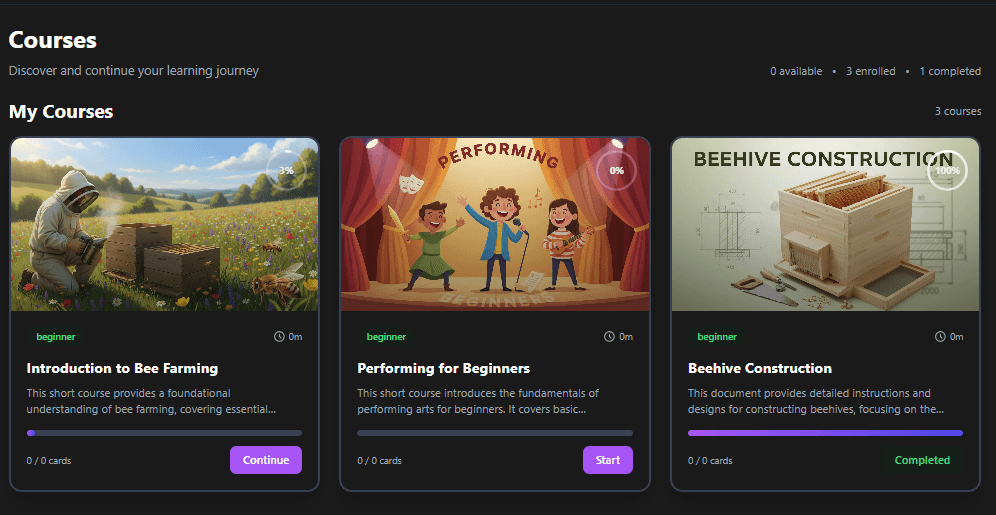Click the clock icon on Introduction to Bee Farming
Viewport: 996px width, 515px height.
279,337
